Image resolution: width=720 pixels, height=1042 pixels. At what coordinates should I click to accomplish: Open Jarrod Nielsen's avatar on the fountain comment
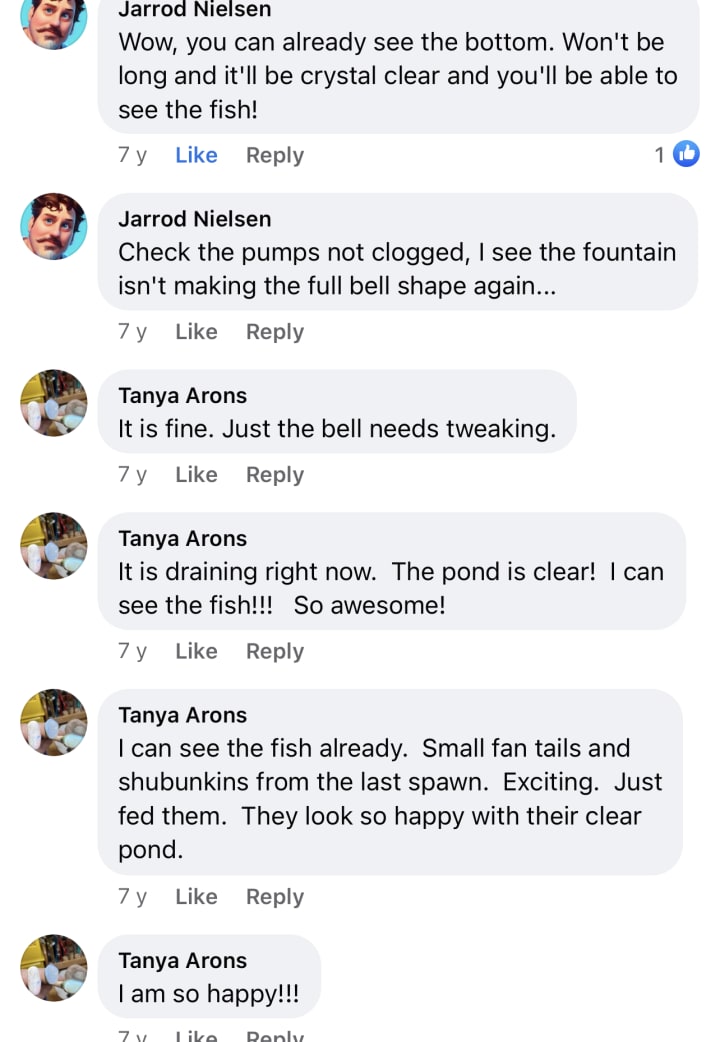click(54, 226)
